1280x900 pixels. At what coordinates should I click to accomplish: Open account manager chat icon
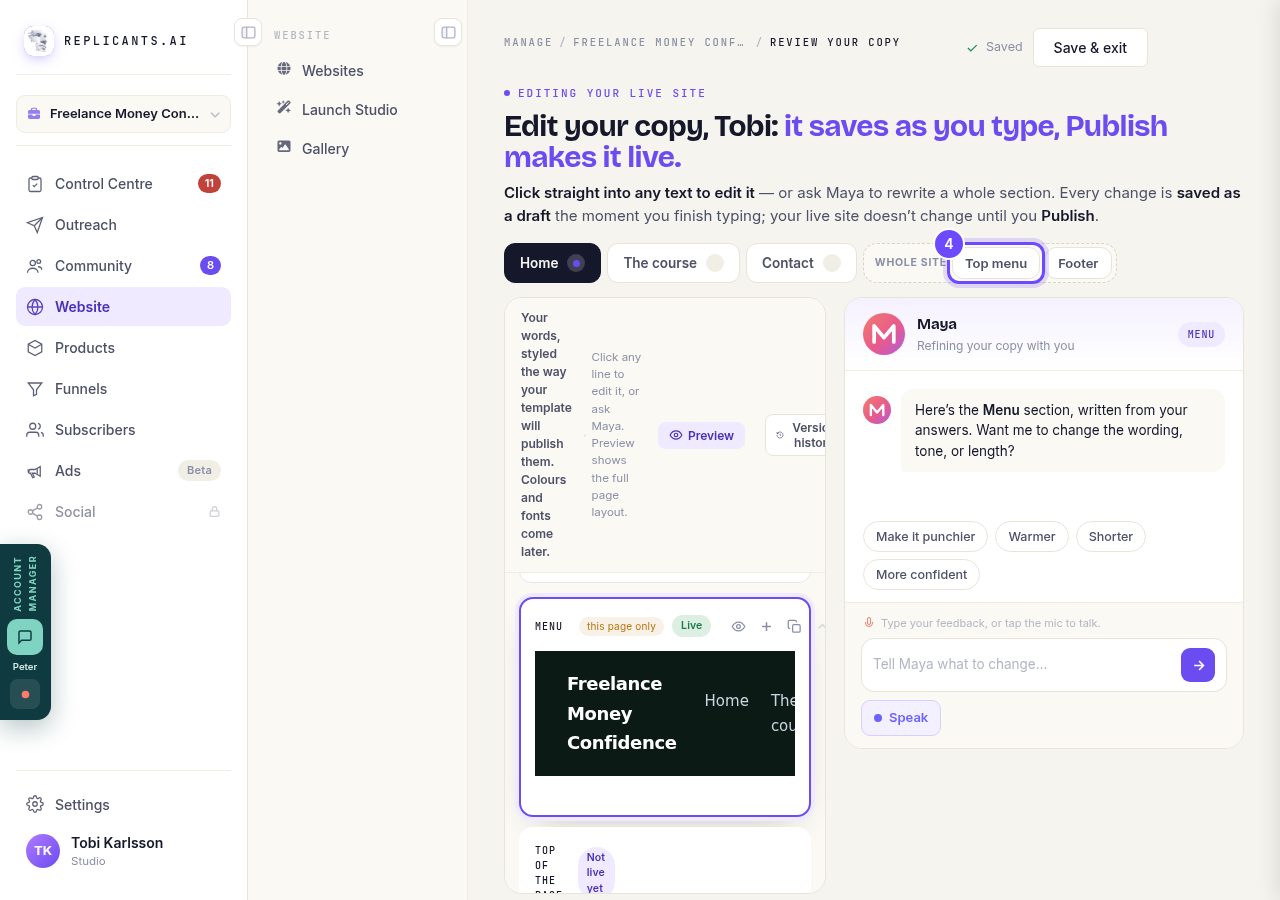pyautogui.click(x=25, y=637)
